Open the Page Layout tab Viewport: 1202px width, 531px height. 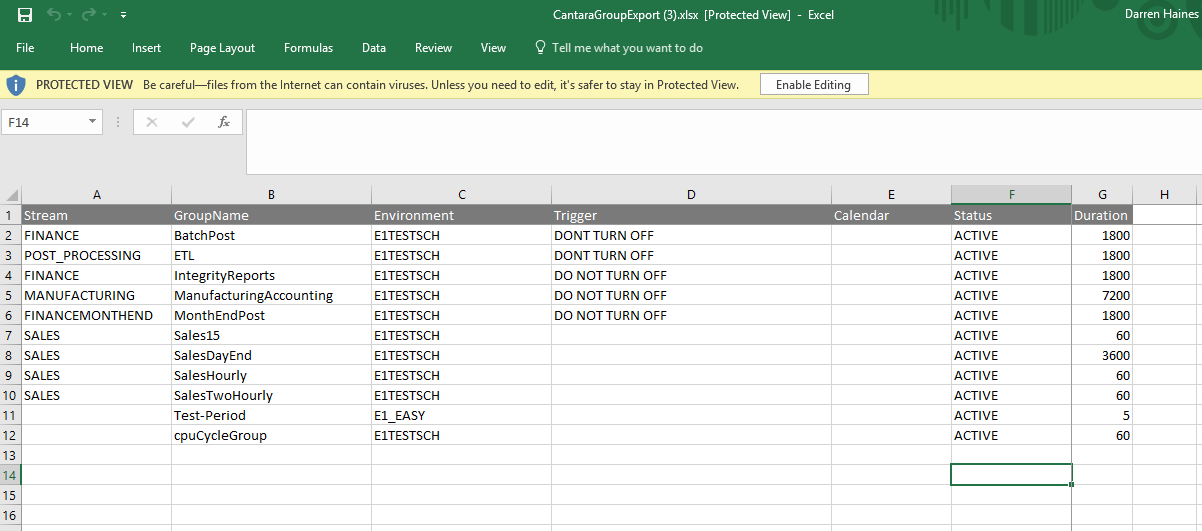(222, 48)
